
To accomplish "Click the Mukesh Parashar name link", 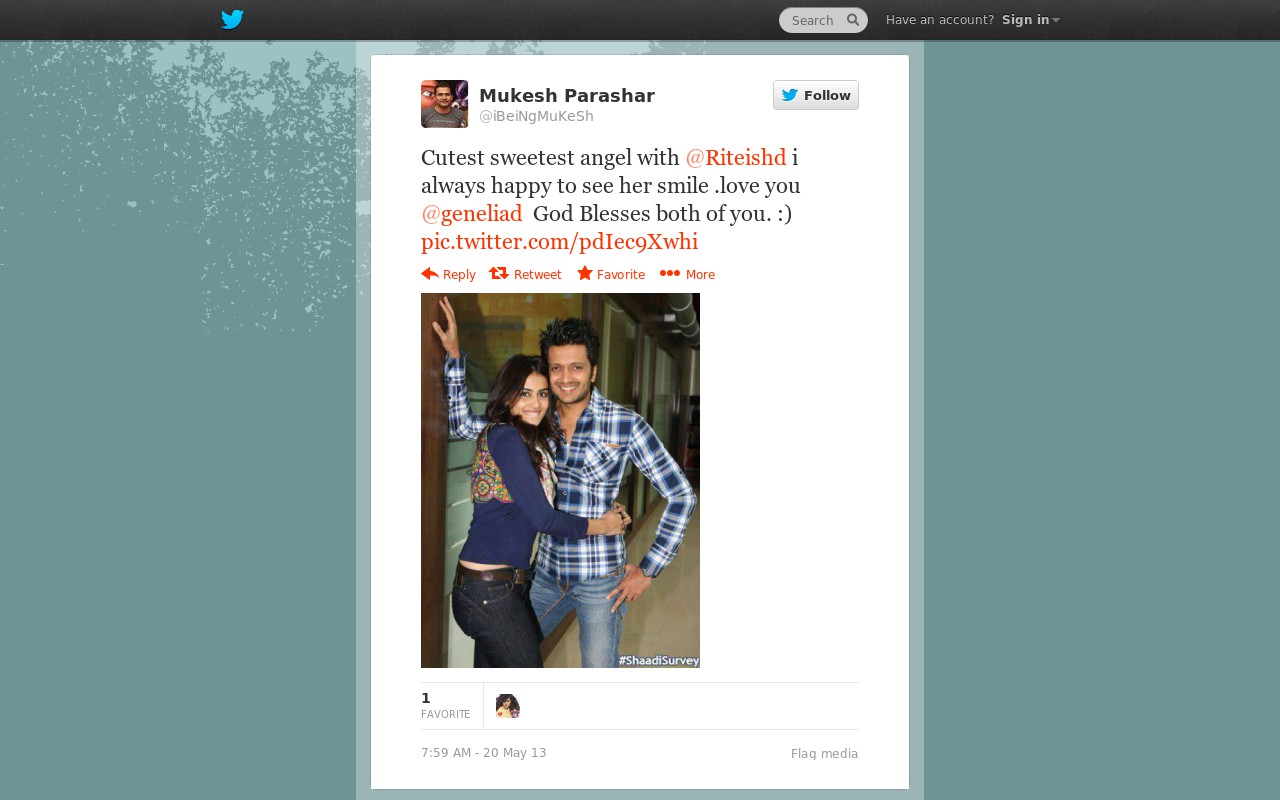I will [567, 96].
